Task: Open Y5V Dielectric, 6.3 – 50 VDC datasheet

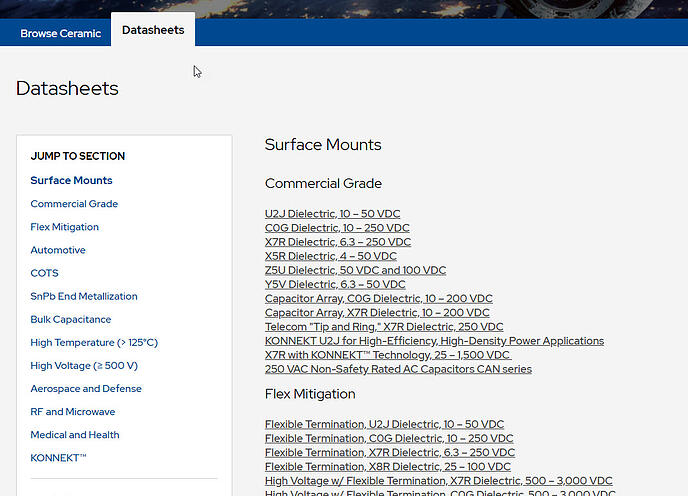Action: pos(335,284)
